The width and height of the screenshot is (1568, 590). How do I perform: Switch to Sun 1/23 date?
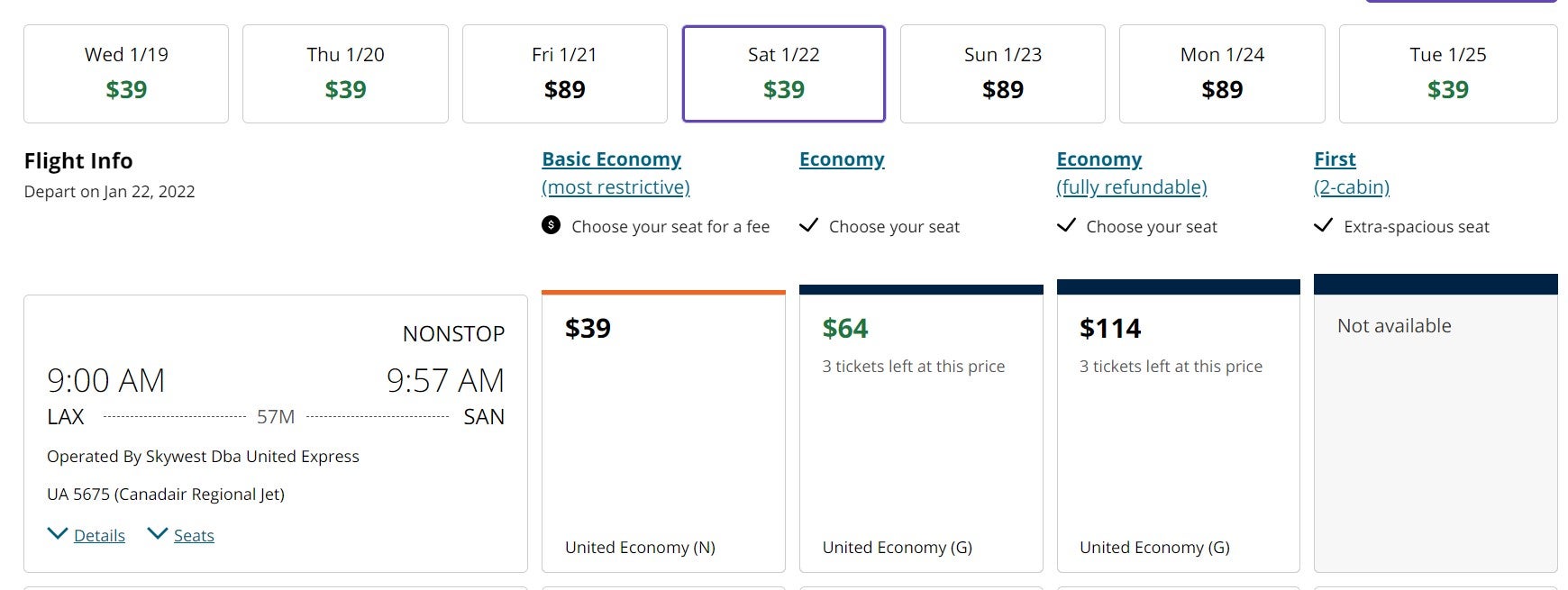[1003, 74]
